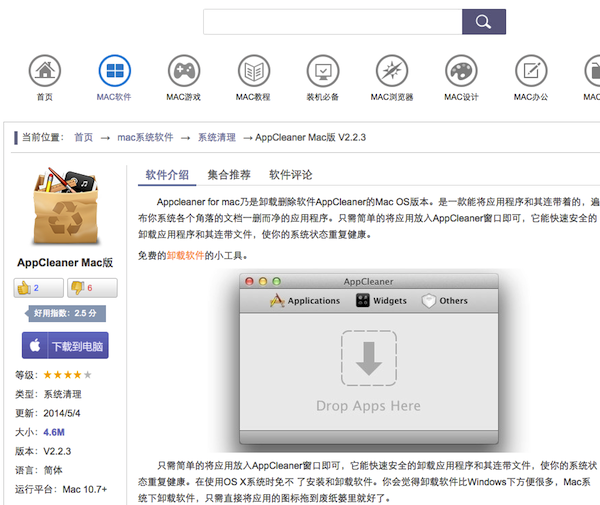
Task: Click breadcrumb text AppCleaner Mac版 V2.2.3
Action: 310,137
